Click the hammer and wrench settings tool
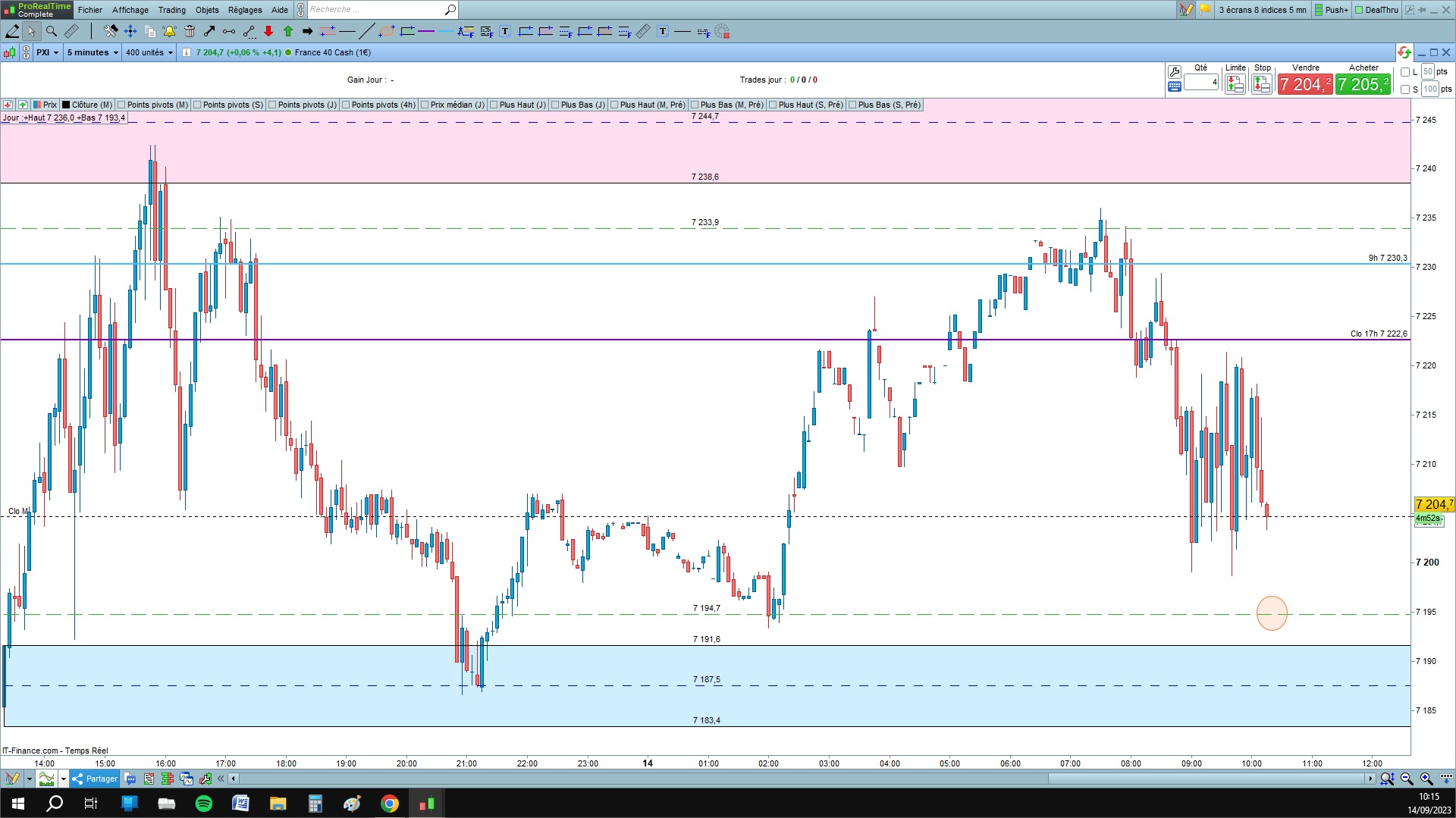This screenshot has height=818, width=1456. [x=111, y=31]
